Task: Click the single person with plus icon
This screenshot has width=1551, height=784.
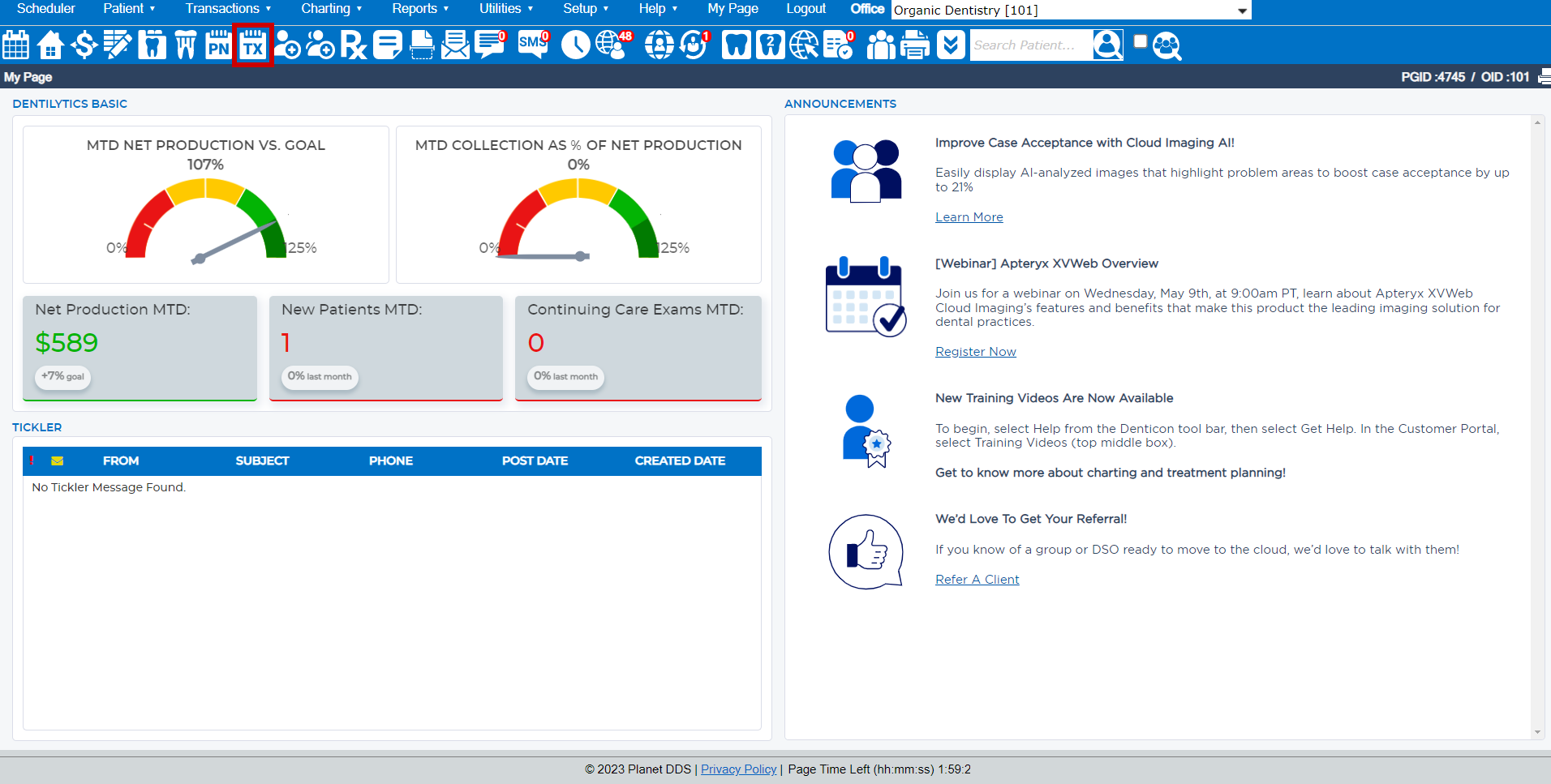Action: coord(287,45)
